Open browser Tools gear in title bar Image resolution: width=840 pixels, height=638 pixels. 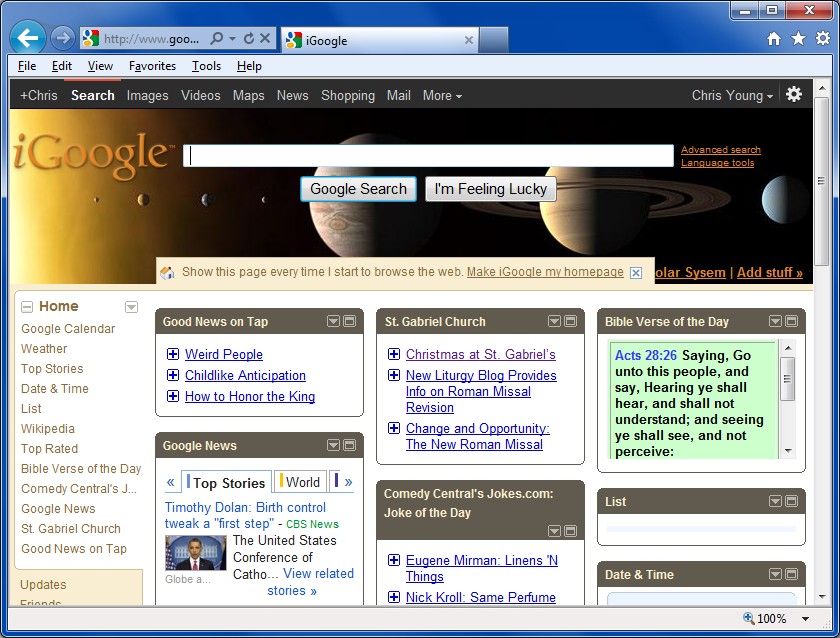[x=823, y=39]
